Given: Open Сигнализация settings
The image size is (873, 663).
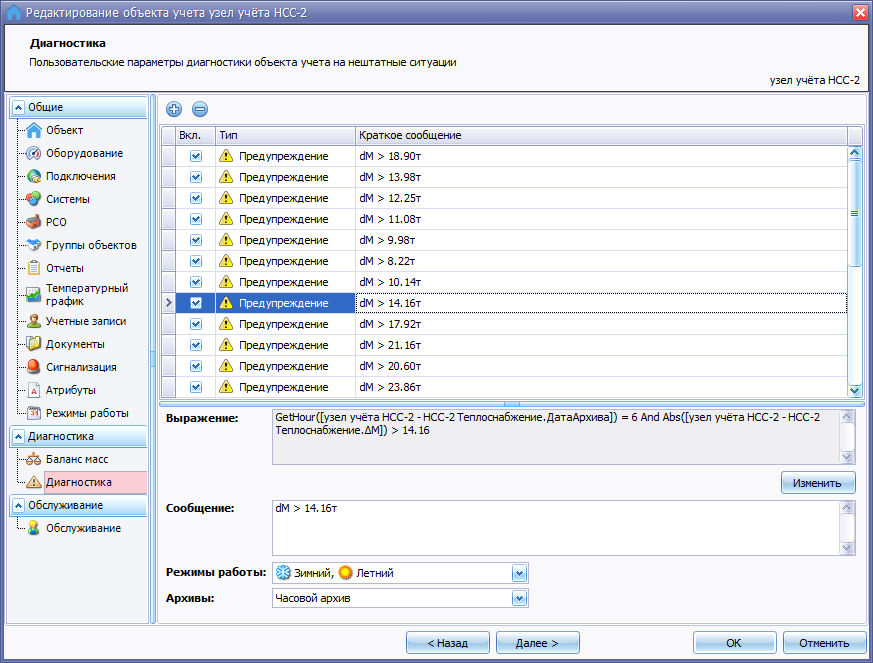Looking at the screenshot, I should click(80, 367).
